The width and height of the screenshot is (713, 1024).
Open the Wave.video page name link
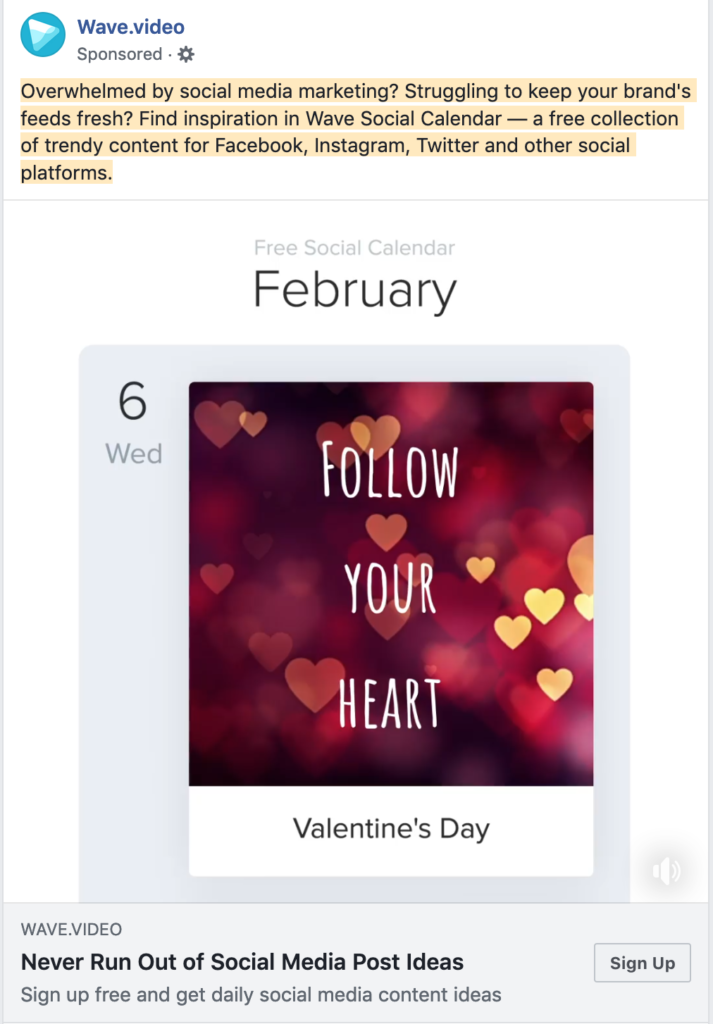131,27
